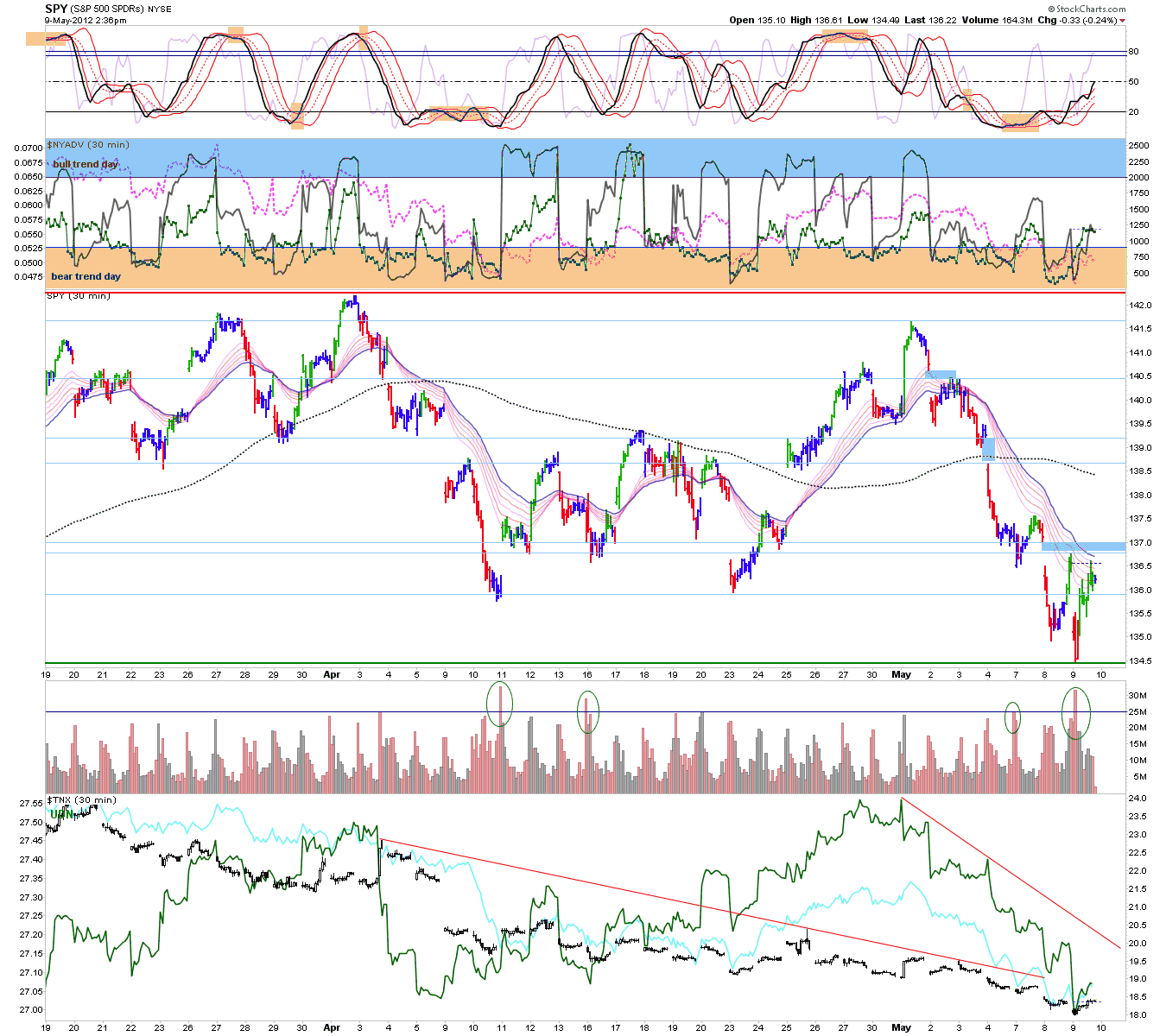The width and height of the screenshot is (1166, 1036).
Task: Click the "© StockCharts.com" credit text
Action: (1086, 9)
